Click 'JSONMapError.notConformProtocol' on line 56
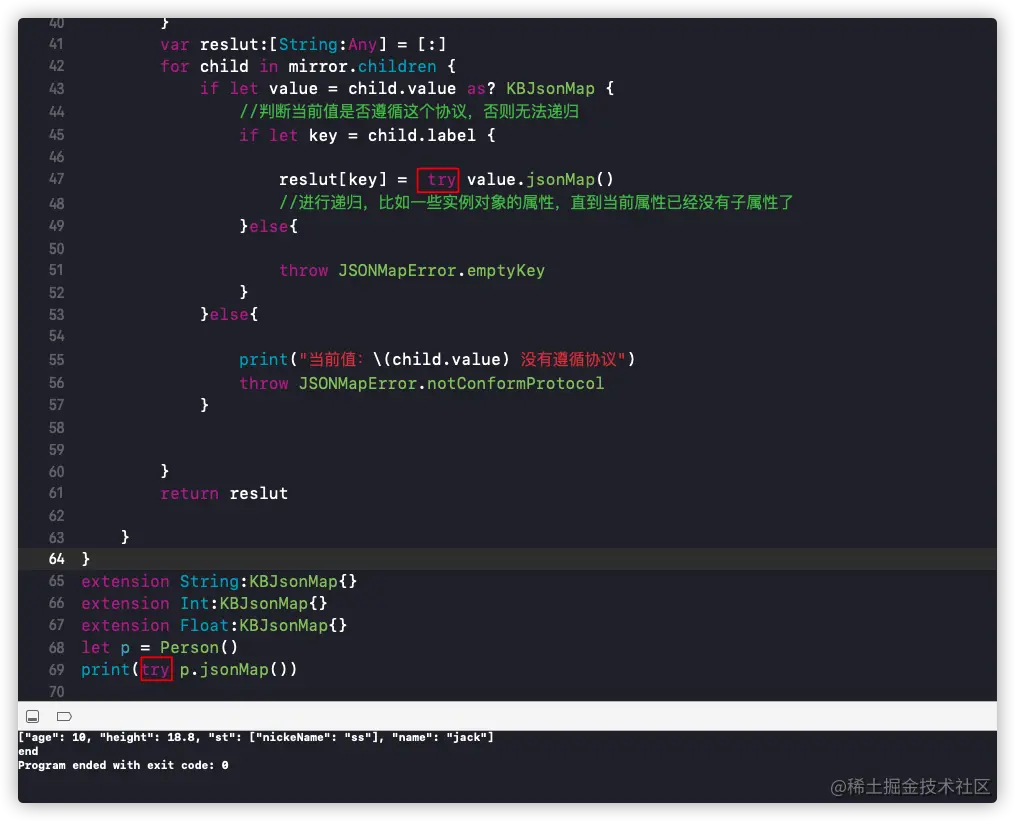Image resolution: width=1015 pixels, height=821 pixels. (451, 383)
